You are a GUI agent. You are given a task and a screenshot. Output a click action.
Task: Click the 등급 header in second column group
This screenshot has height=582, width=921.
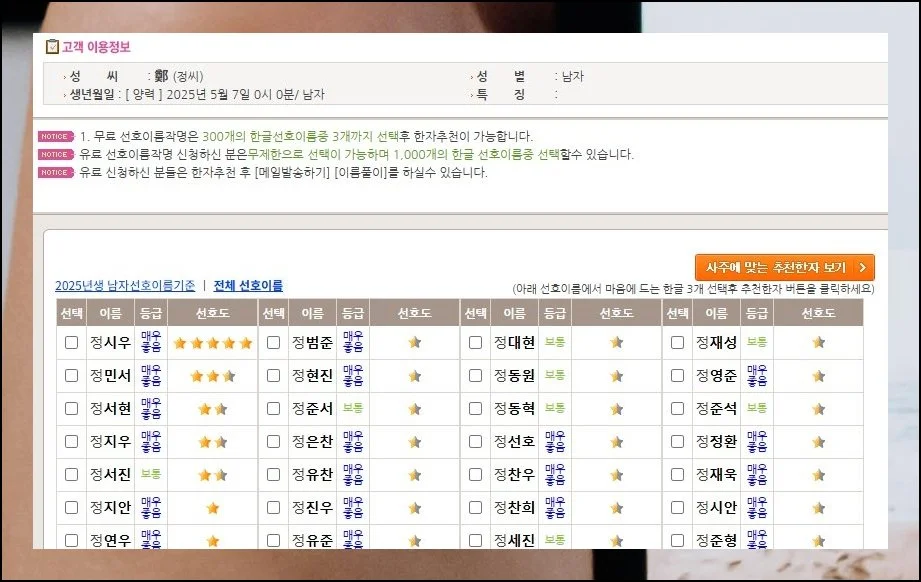(x=353, y=313)
